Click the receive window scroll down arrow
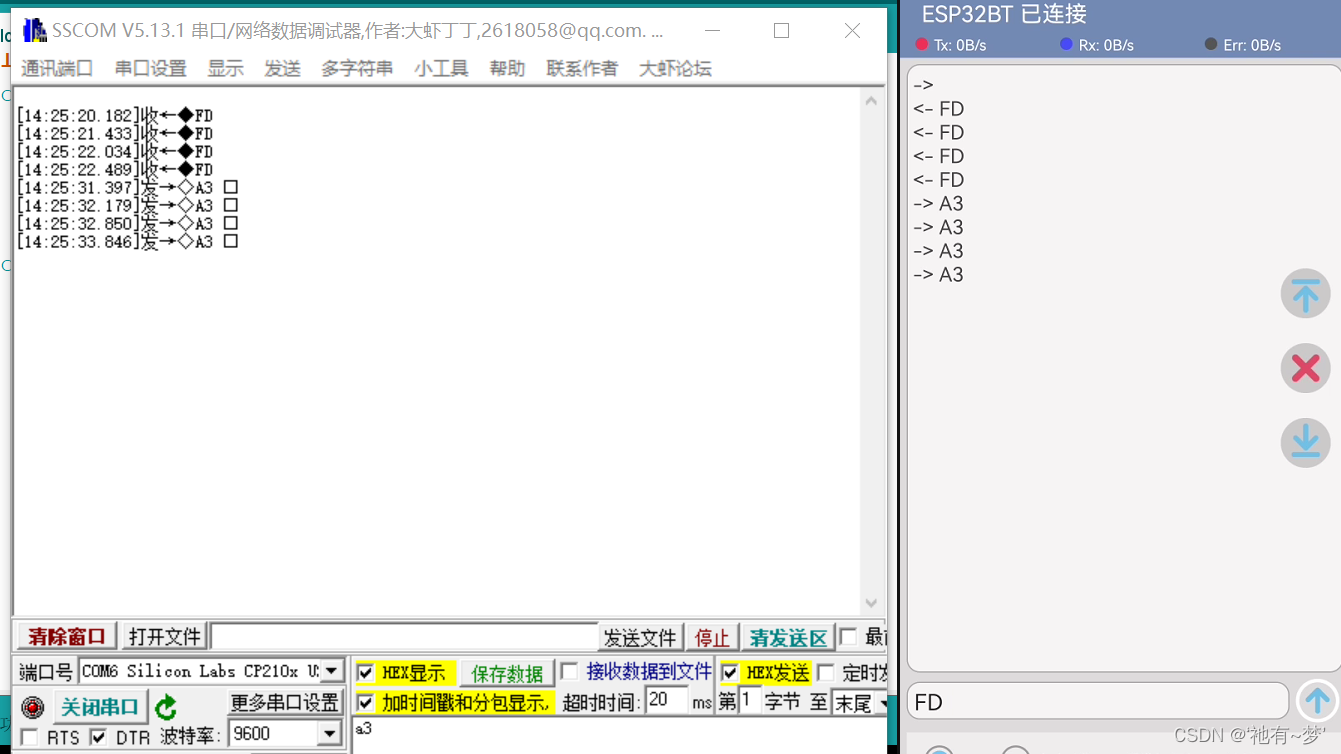 (871, 603)
